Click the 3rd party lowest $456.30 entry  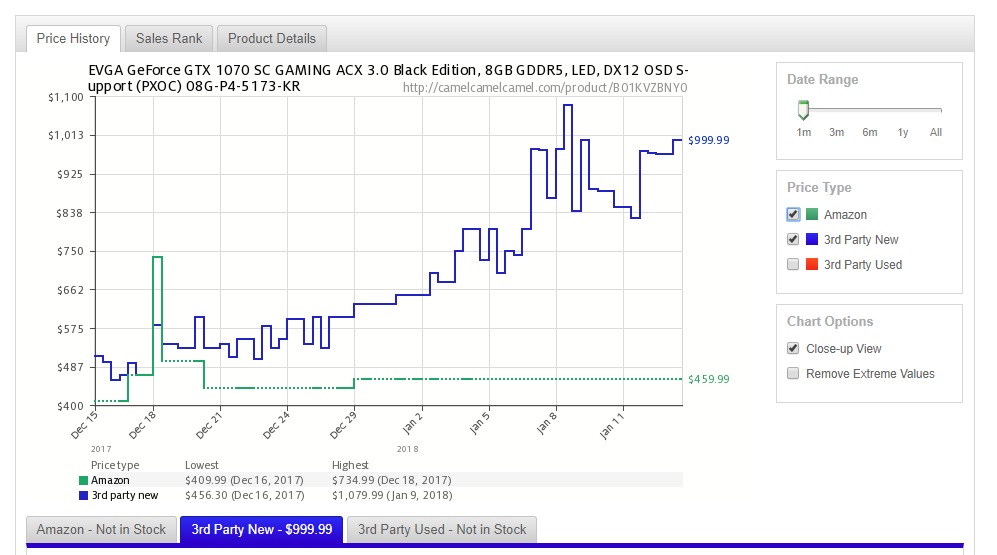tap(244, 495)
